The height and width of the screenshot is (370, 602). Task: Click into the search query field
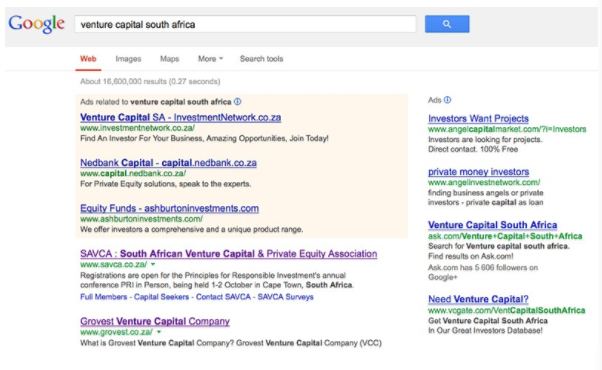[x=245, y=24]
